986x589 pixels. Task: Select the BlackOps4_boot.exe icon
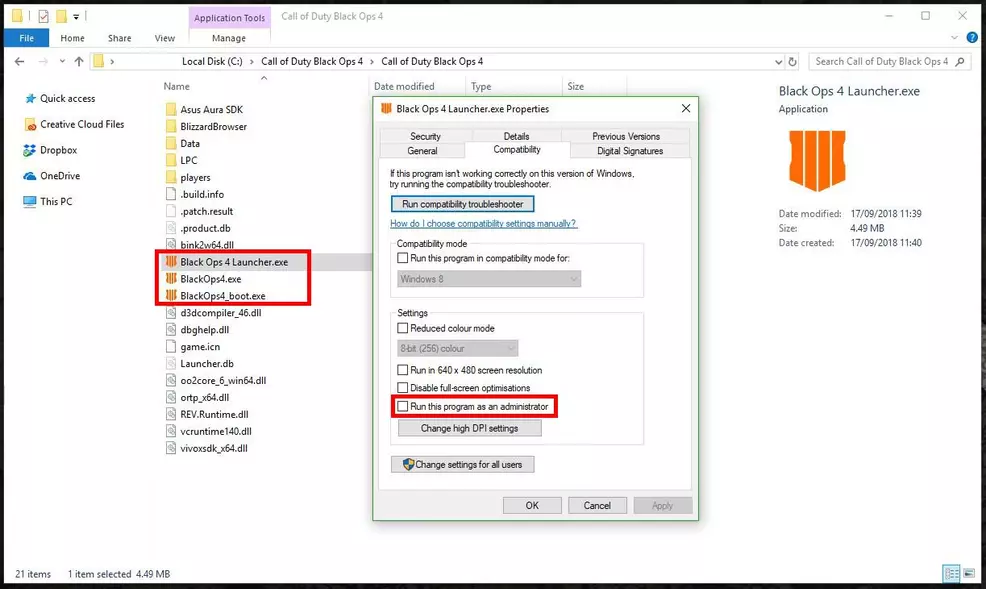pyautogui.click(x=171, y=296)
